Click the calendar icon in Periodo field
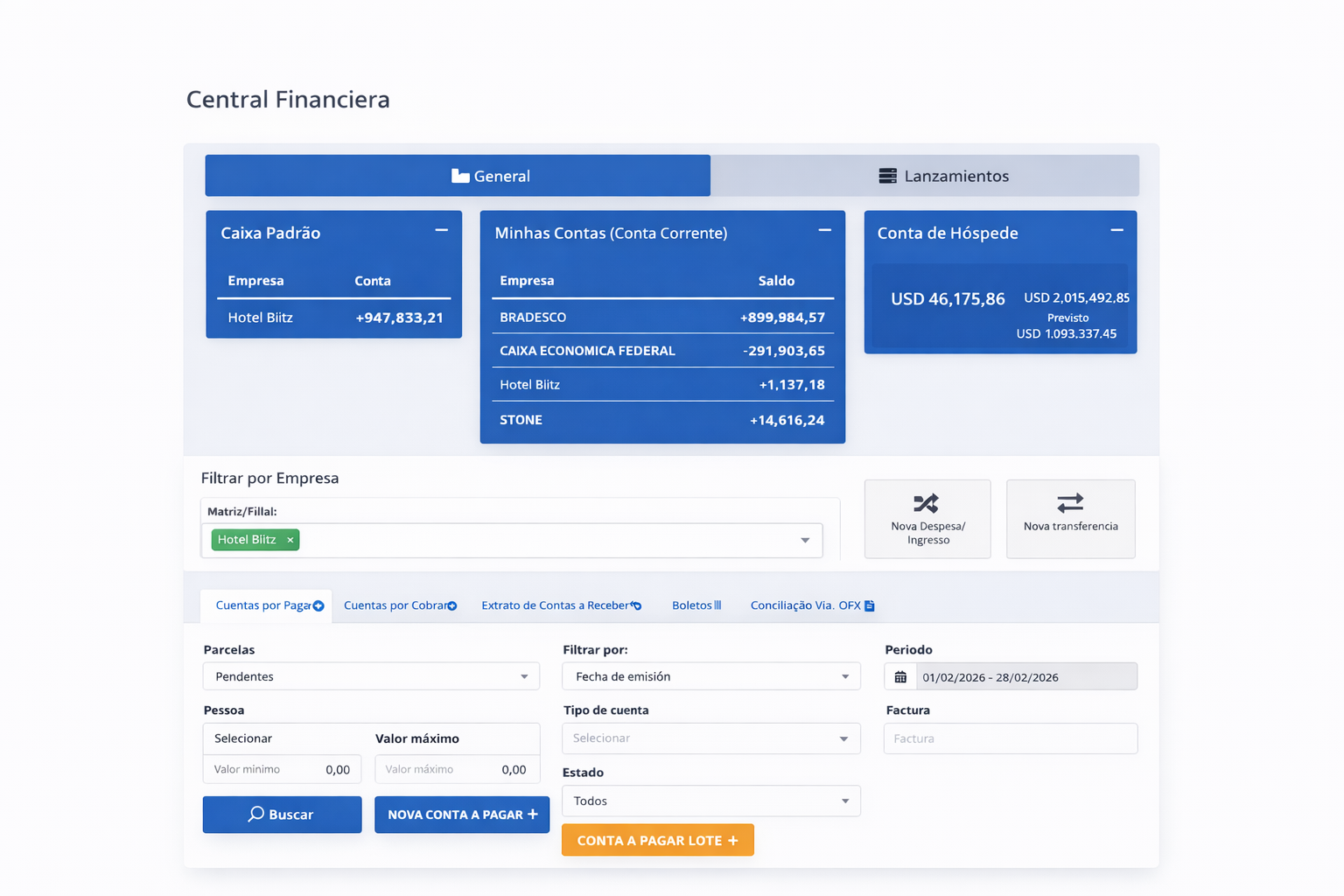1344x896 pixels. (900, 677)
